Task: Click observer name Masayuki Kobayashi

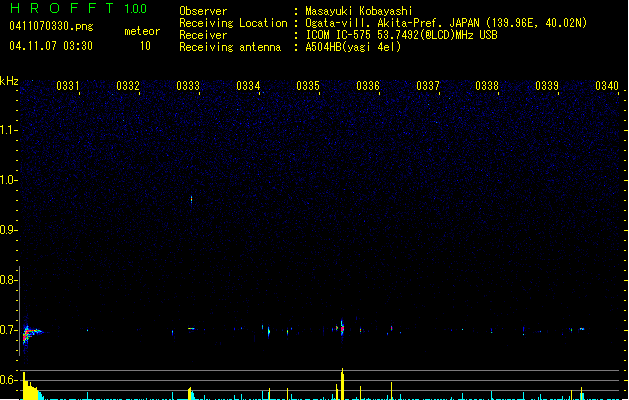Action: (359, 11)
